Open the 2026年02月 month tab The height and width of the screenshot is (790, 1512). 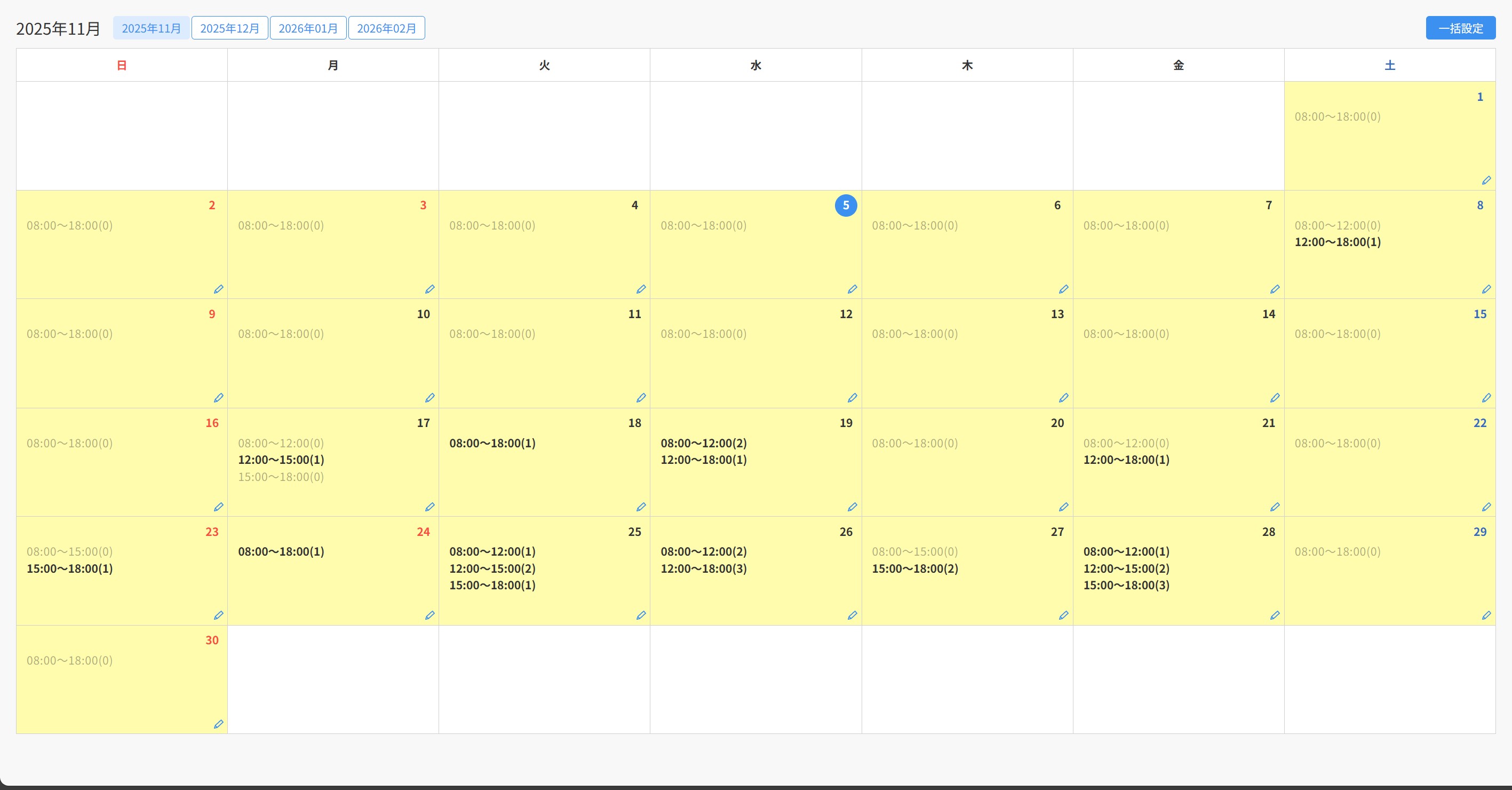[386, 28]
